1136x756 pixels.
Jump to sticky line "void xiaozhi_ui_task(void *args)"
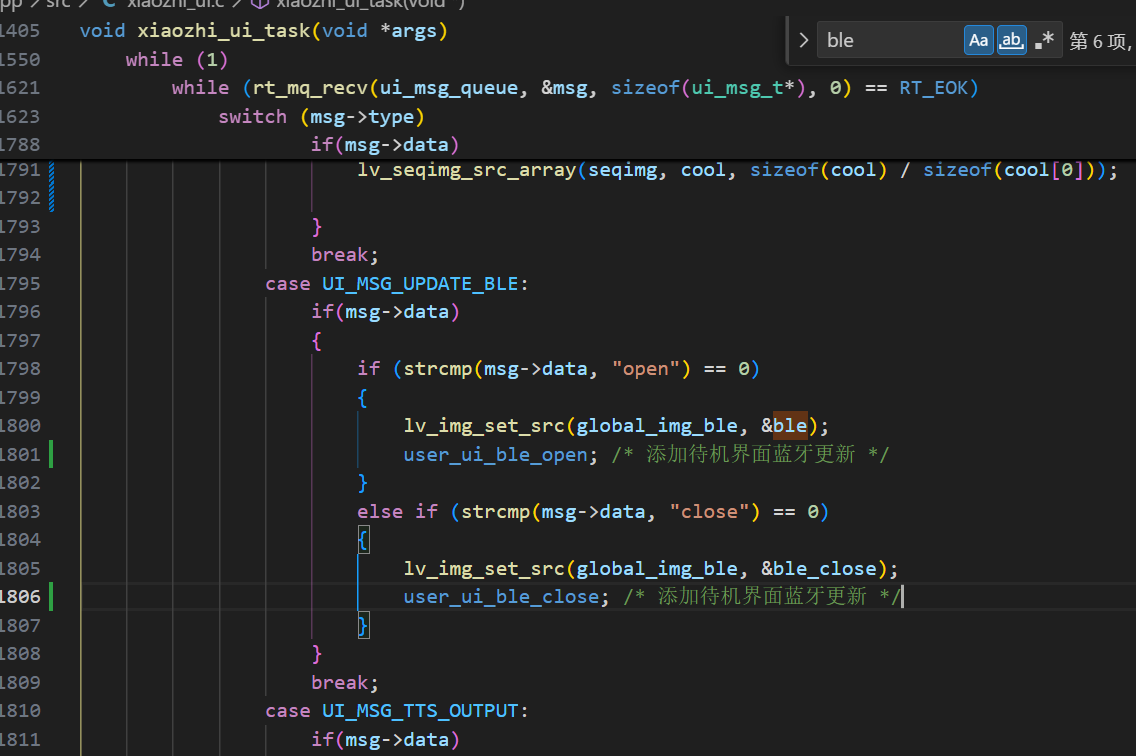coord(264,31)
